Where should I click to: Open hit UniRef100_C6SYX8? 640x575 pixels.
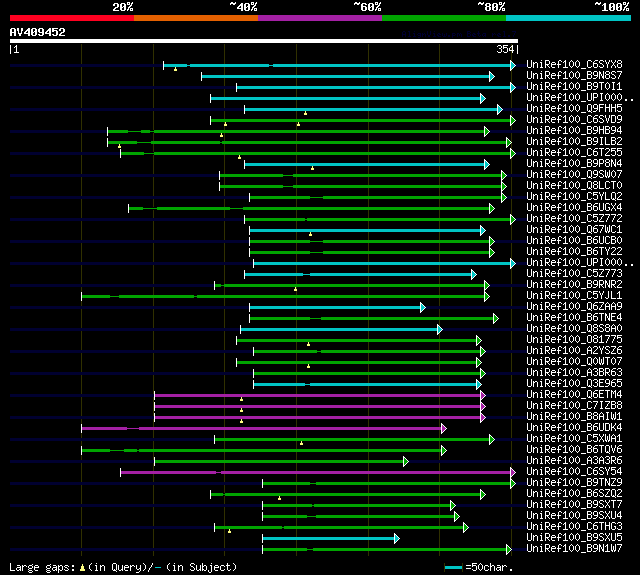[574, 64]
